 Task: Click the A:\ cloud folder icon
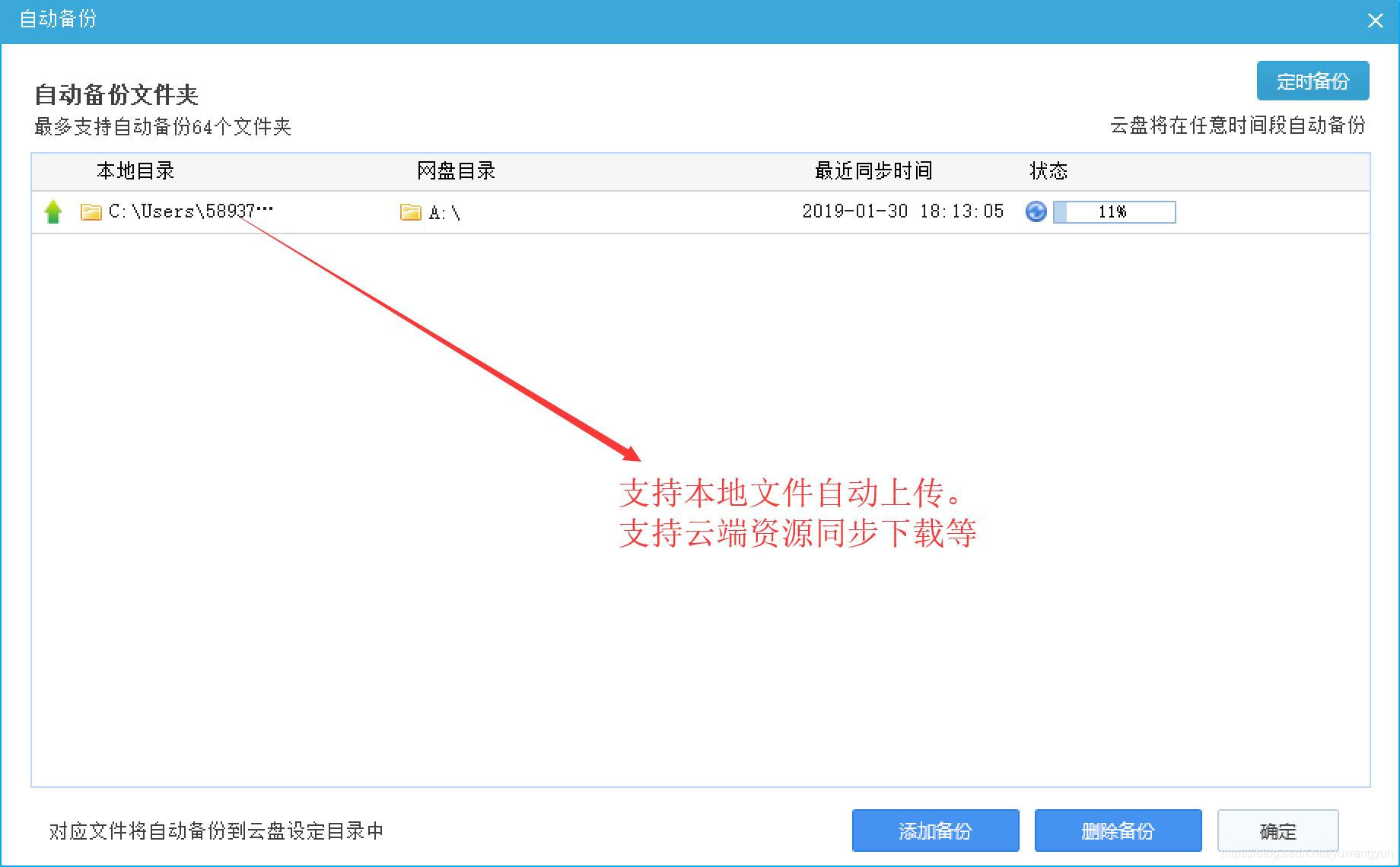tap(411, 212)
